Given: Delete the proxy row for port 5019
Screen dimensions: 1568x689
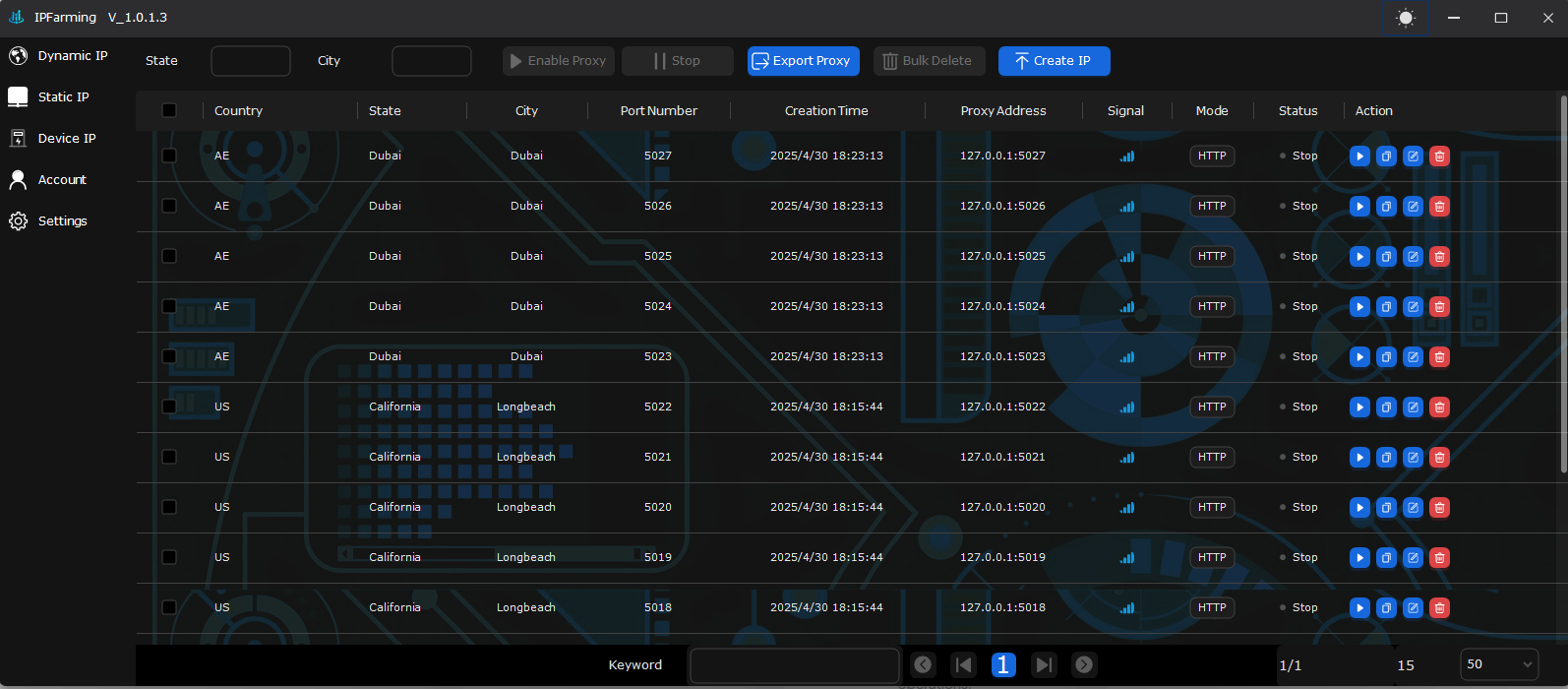Looking at the screenshot, I should click(1439, 558).
